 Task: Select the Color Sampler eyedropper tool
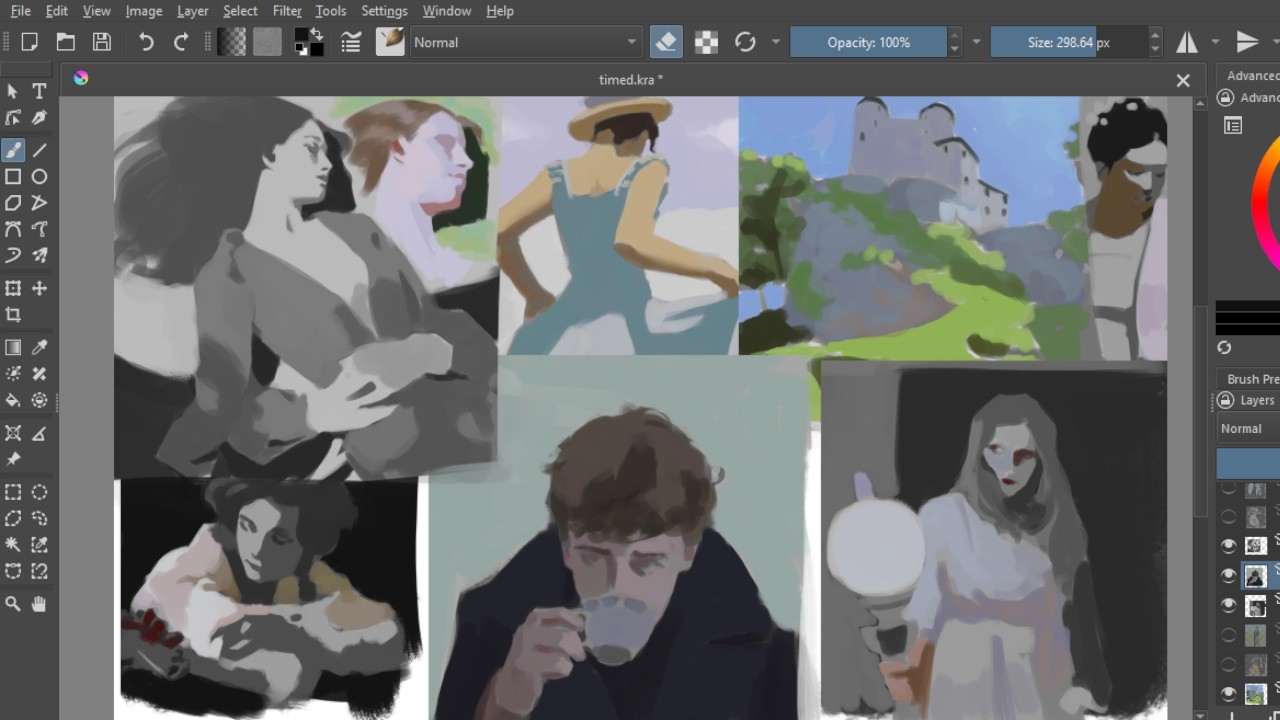pos(39,347)
